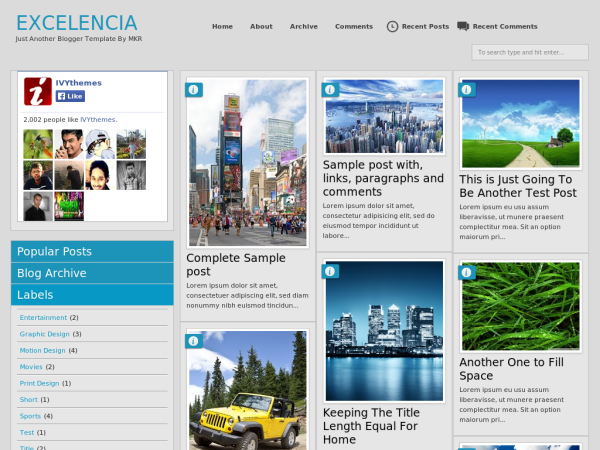
Task: Open Sample post with links title
Action: [383, 178]
